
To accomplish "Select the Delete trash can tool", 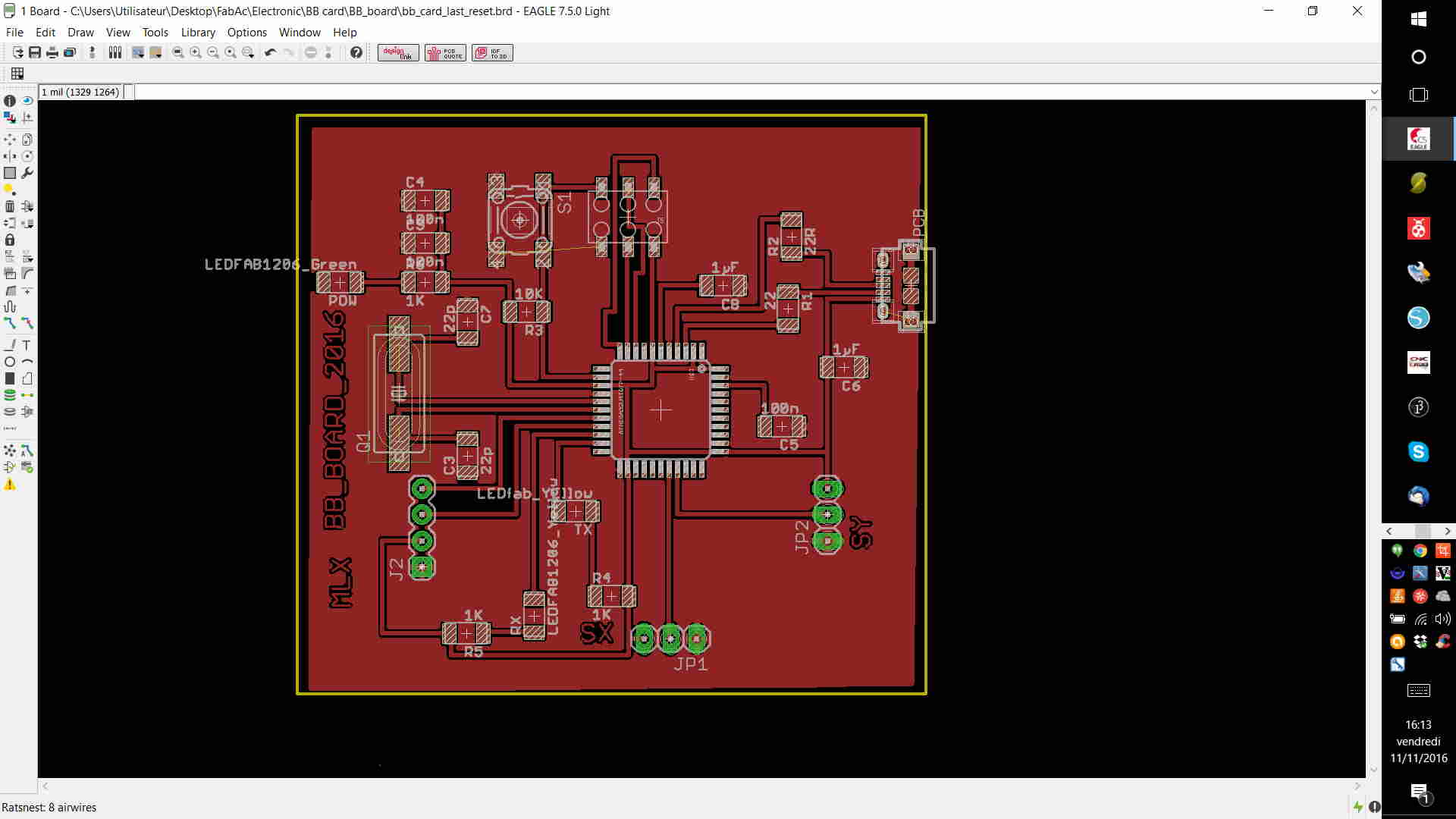I will tap(10, 206).
